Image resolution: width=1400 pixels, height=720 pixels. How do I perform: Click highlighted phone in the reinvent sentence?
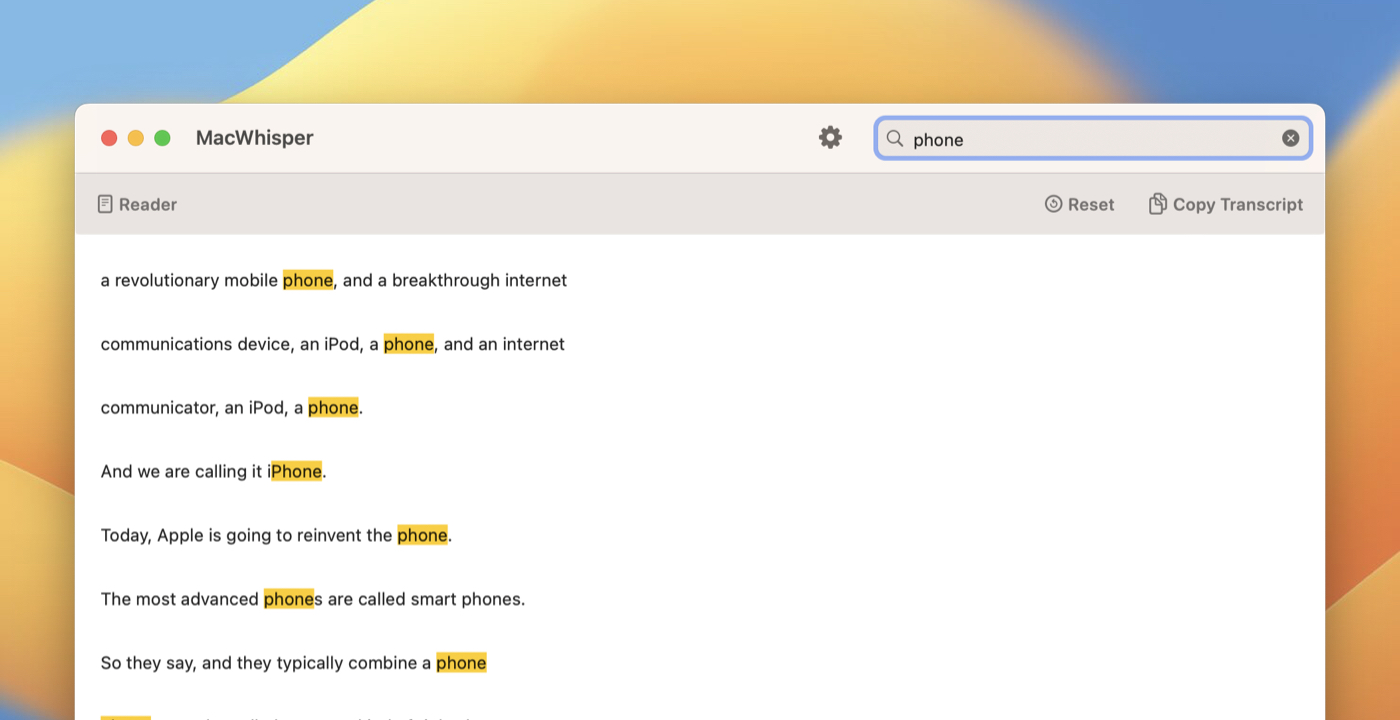pyautogui.click(x=422, y=535)
